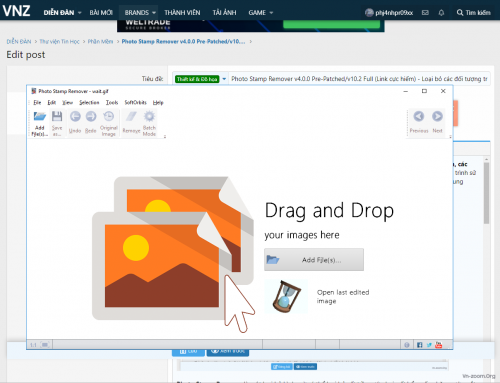Screen dimensions: 500x383
Task: Open the SoftOrbits menu
Action: pyautogui.click(x=135, y=103)
